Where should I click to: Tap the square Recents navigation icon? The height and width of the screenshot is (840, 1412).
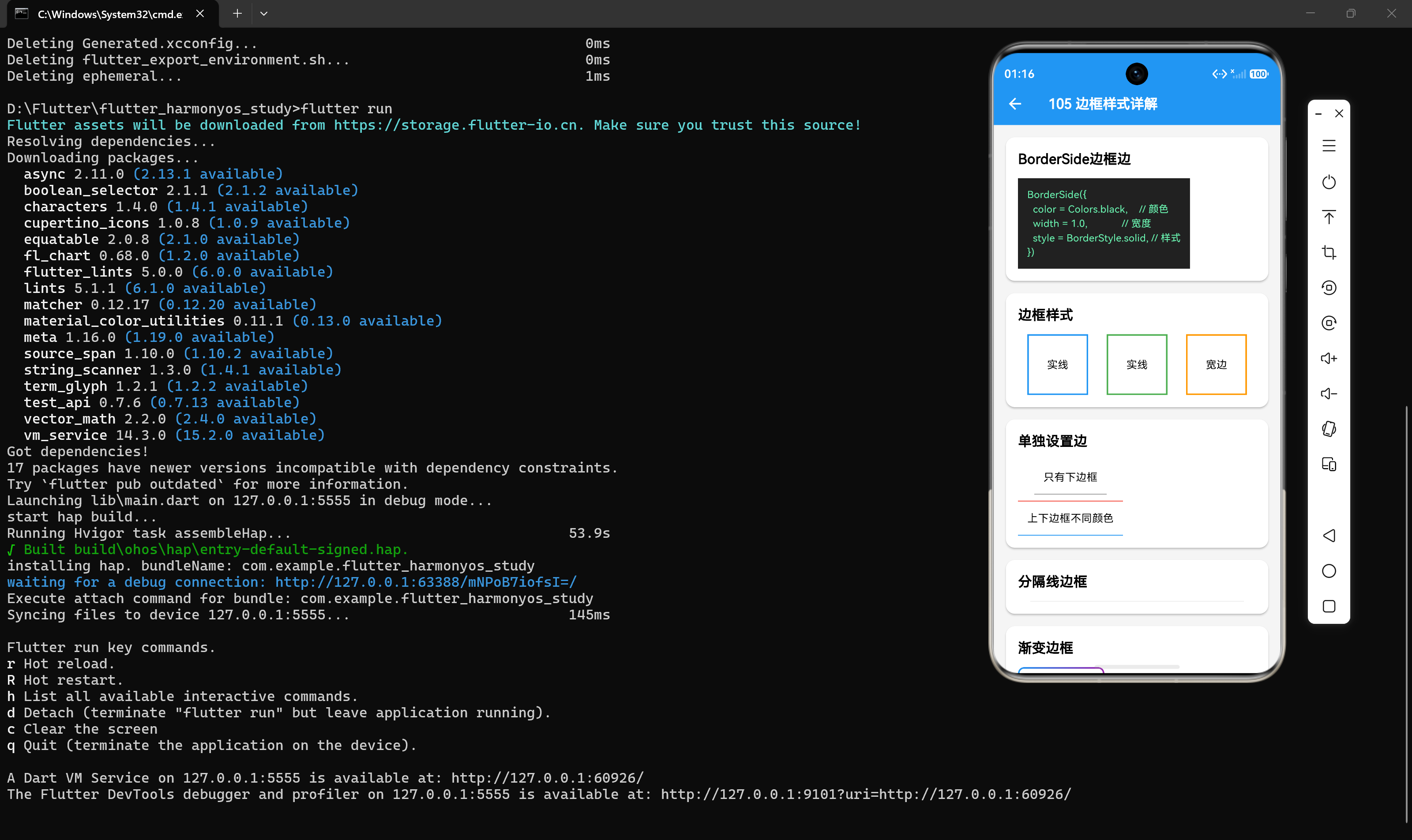coord(1329,606)
